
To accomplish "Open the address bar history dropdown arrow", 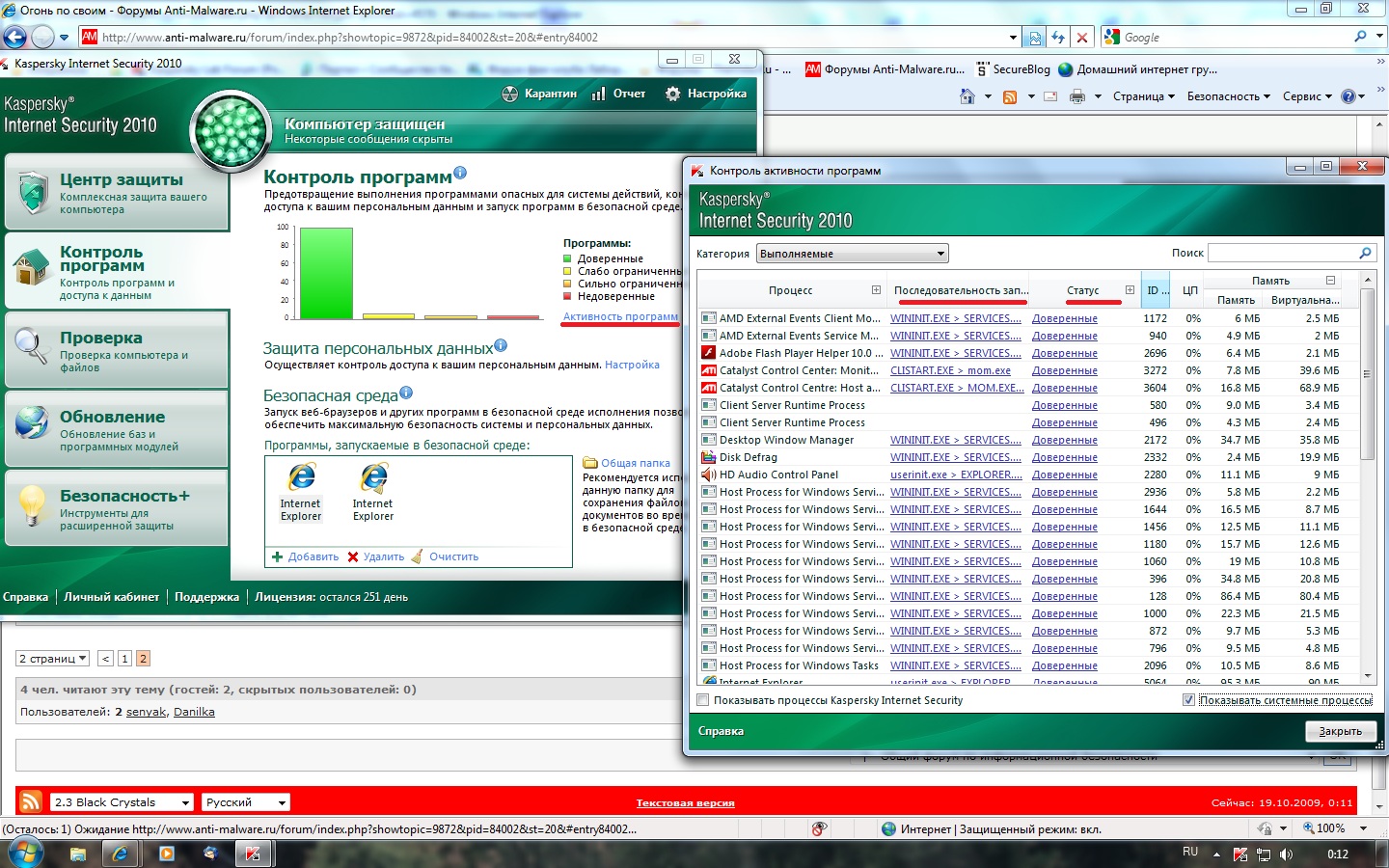I will (1013, 38).
